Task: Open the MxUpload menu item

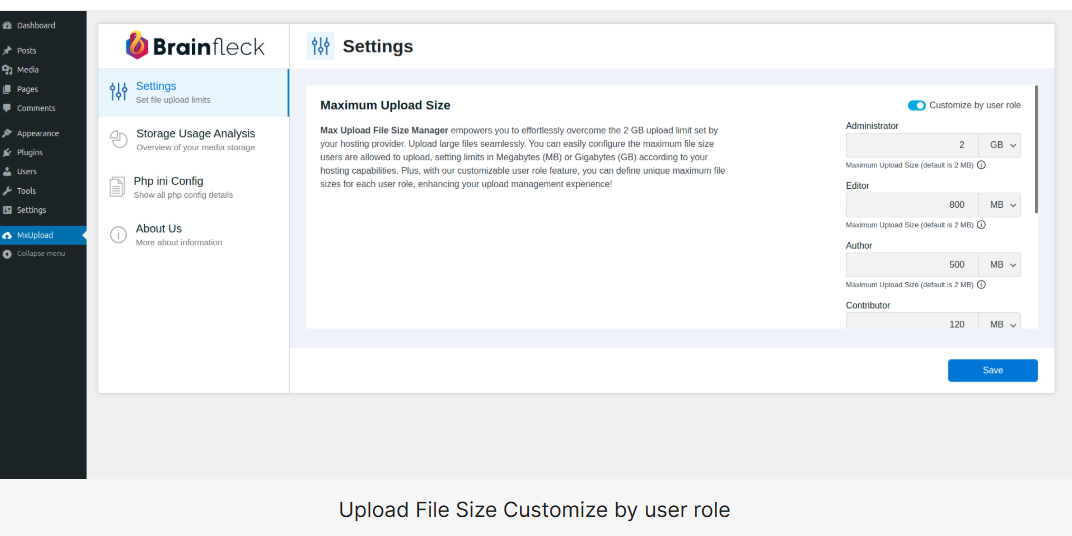Action: click(43, 235)
